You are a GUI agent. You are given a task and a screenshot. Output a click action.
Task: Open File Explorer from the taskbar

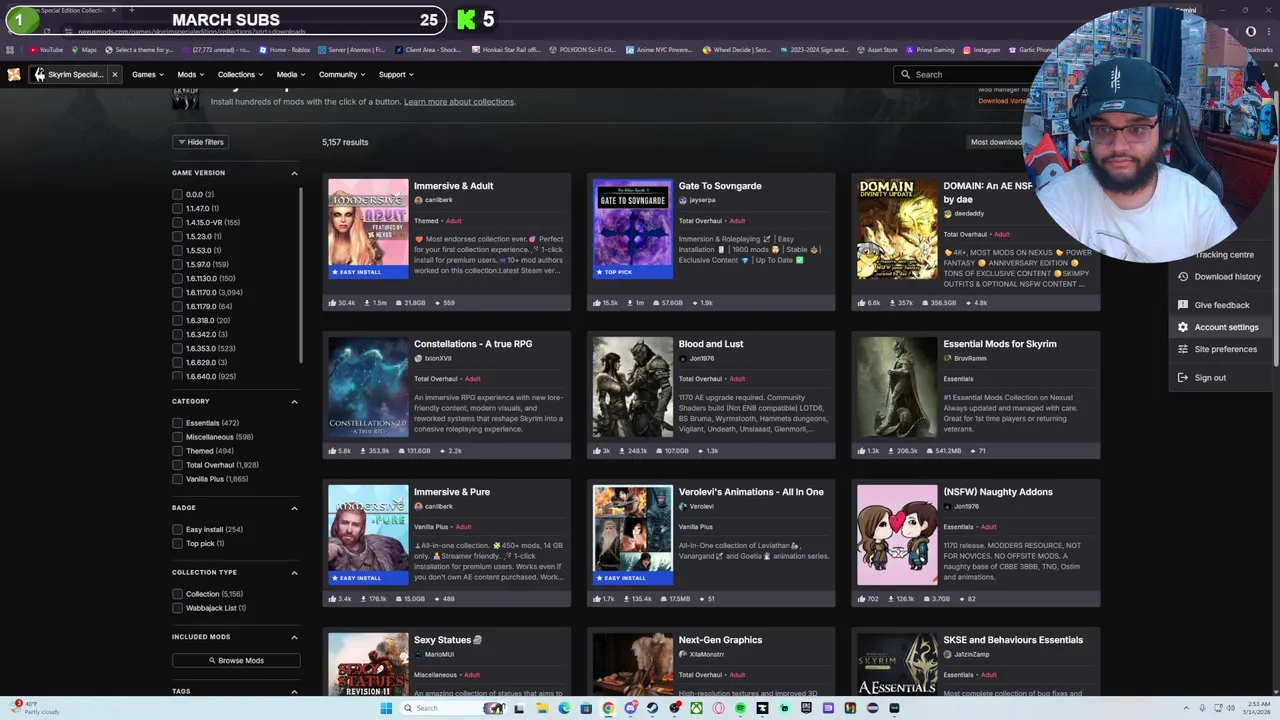point(542,708)
